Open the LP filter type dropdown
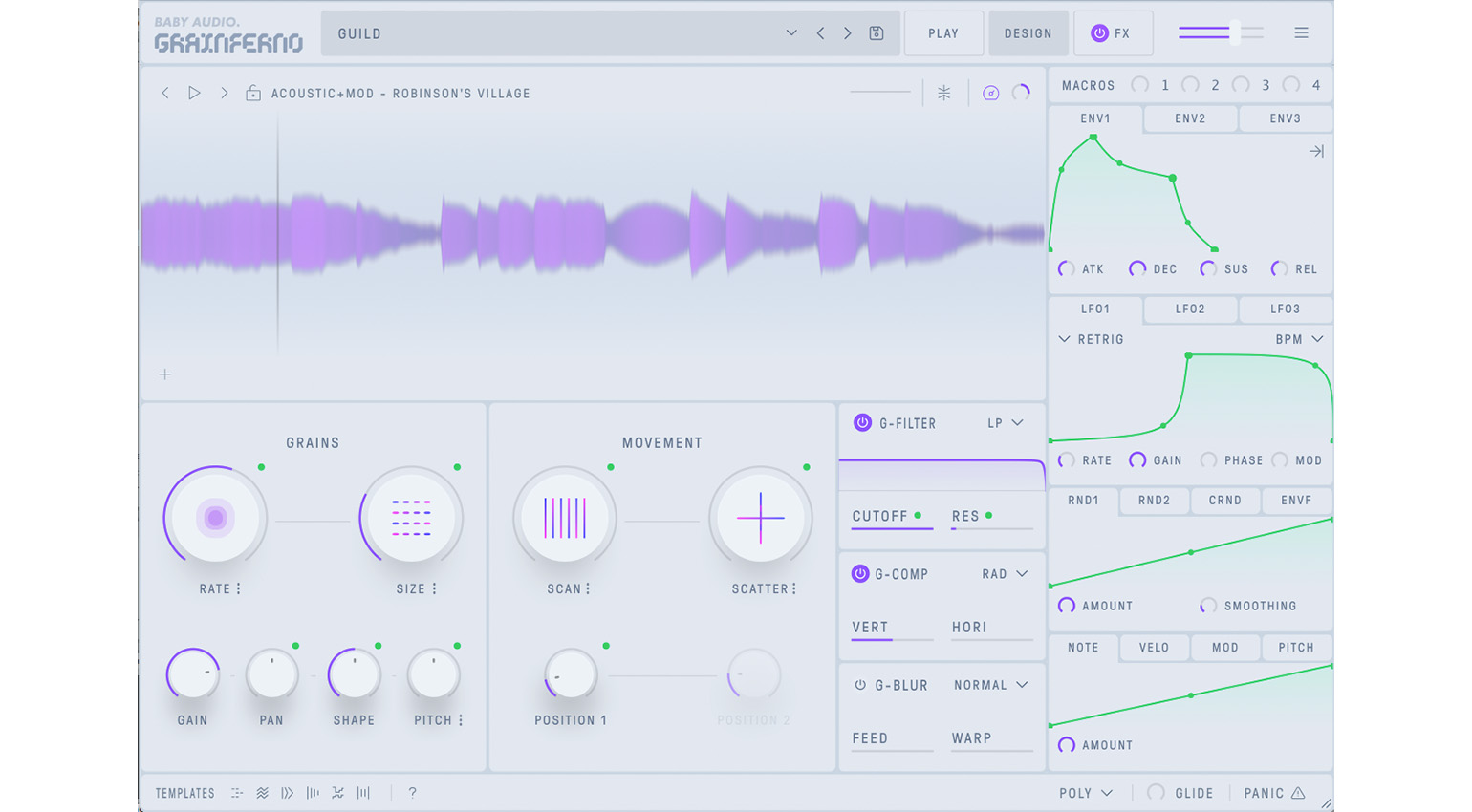 click(1006, 423)
